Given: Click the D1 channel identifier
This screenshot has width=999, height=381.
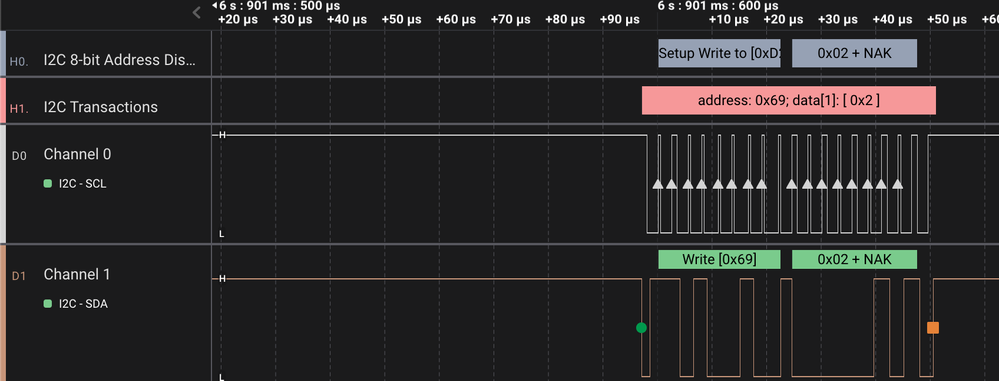Looking at the screenshot, I should (x=19, y=276).
